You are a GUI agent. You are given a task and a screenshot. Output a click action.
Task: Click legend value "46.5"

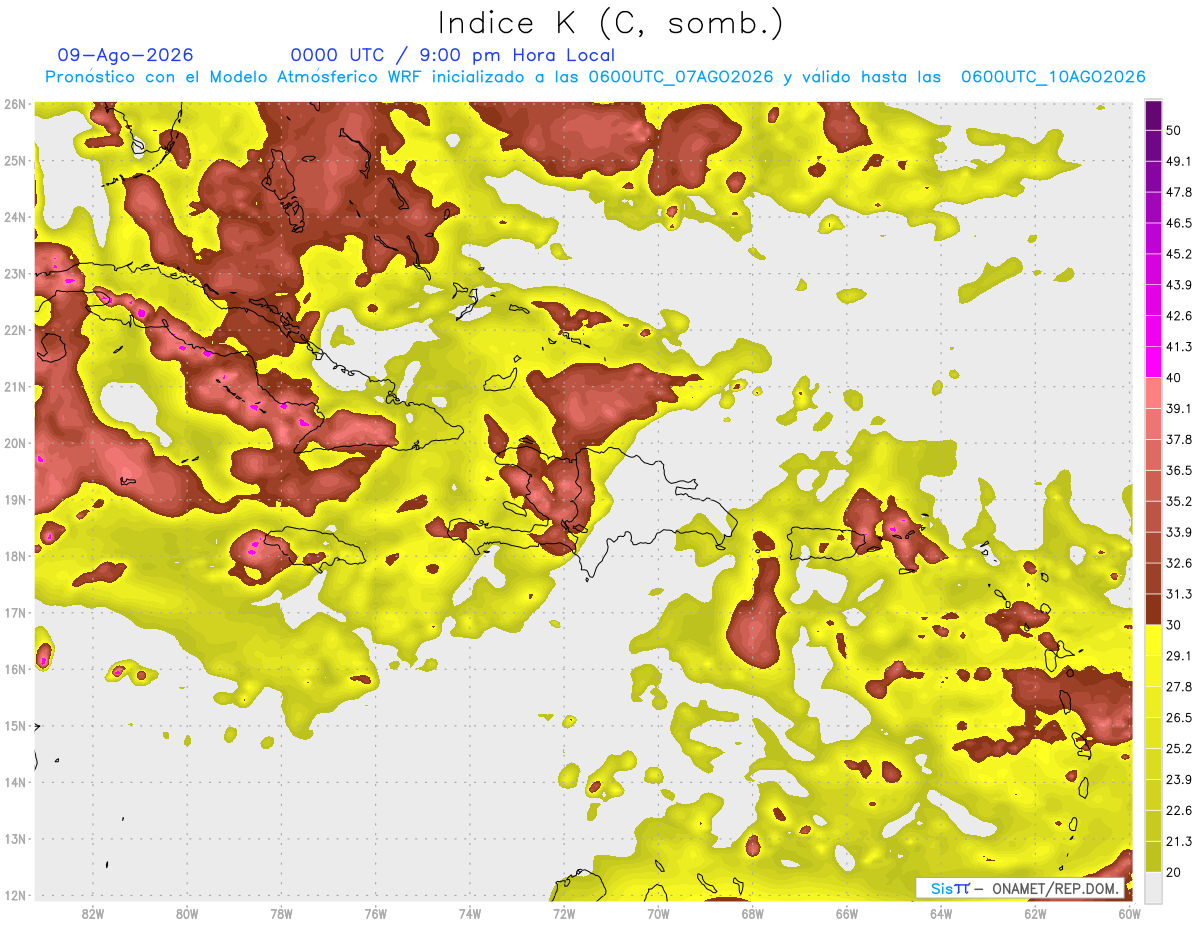(x=1179, y=223)
